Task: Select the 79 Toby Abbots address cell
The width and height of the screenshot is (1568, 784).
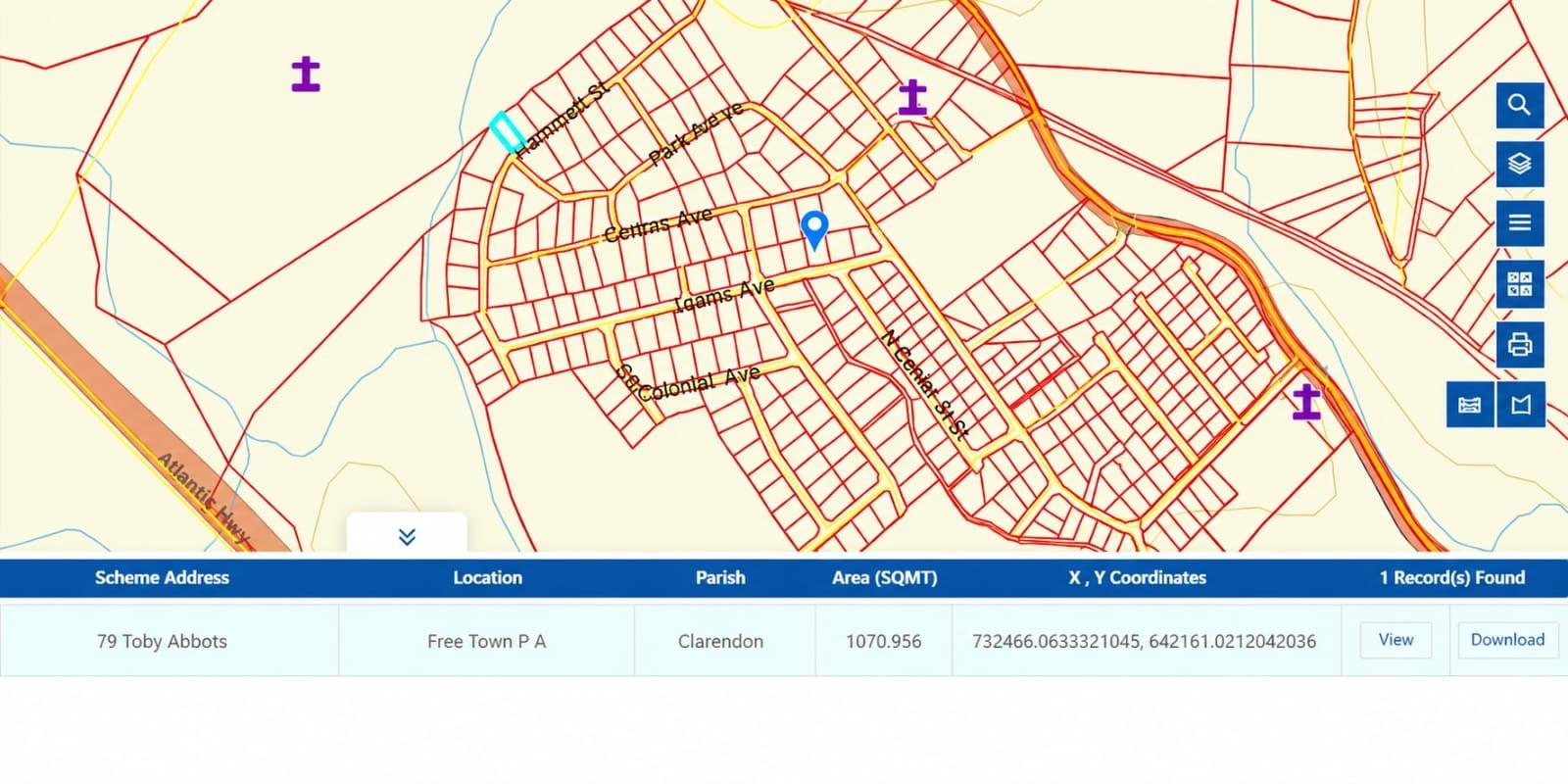Action: coord(170,641)
